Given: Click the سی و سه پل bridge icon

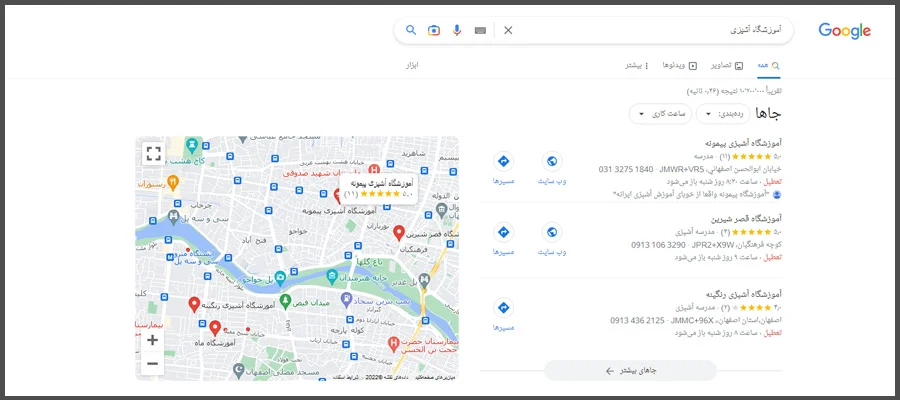Looking at the screenshot, I should 173,217.
